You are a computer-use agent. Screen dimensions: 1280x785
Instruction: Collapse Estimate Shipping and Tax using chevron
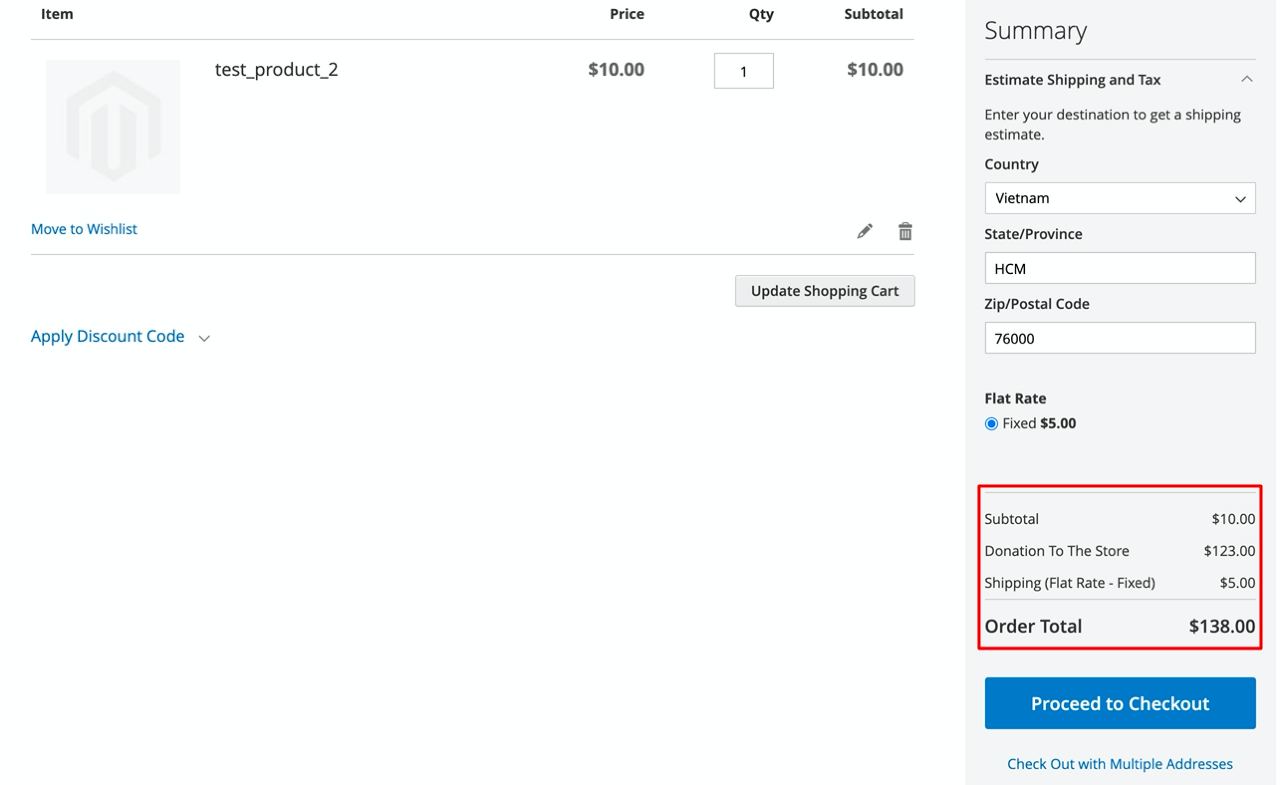(x=1246, y=79)
